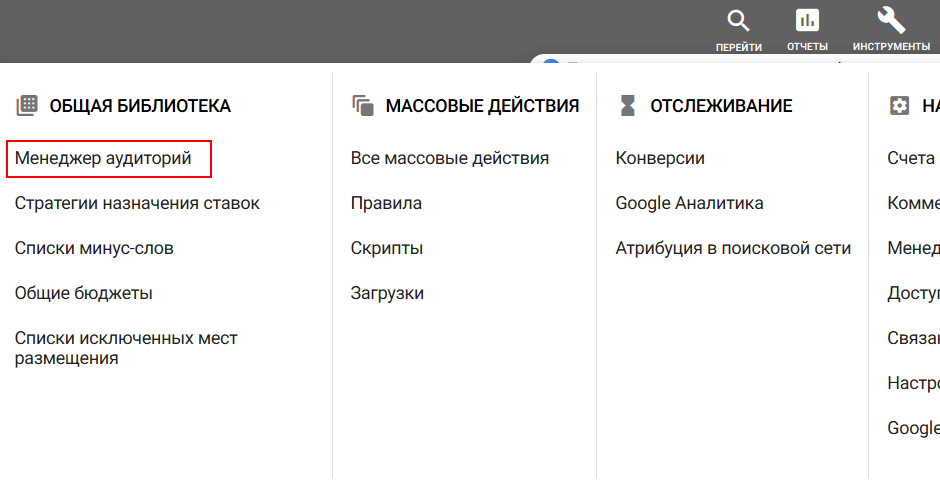Open Менеджер аудиторий
This screenshot has width=940, height=487.
103,158
